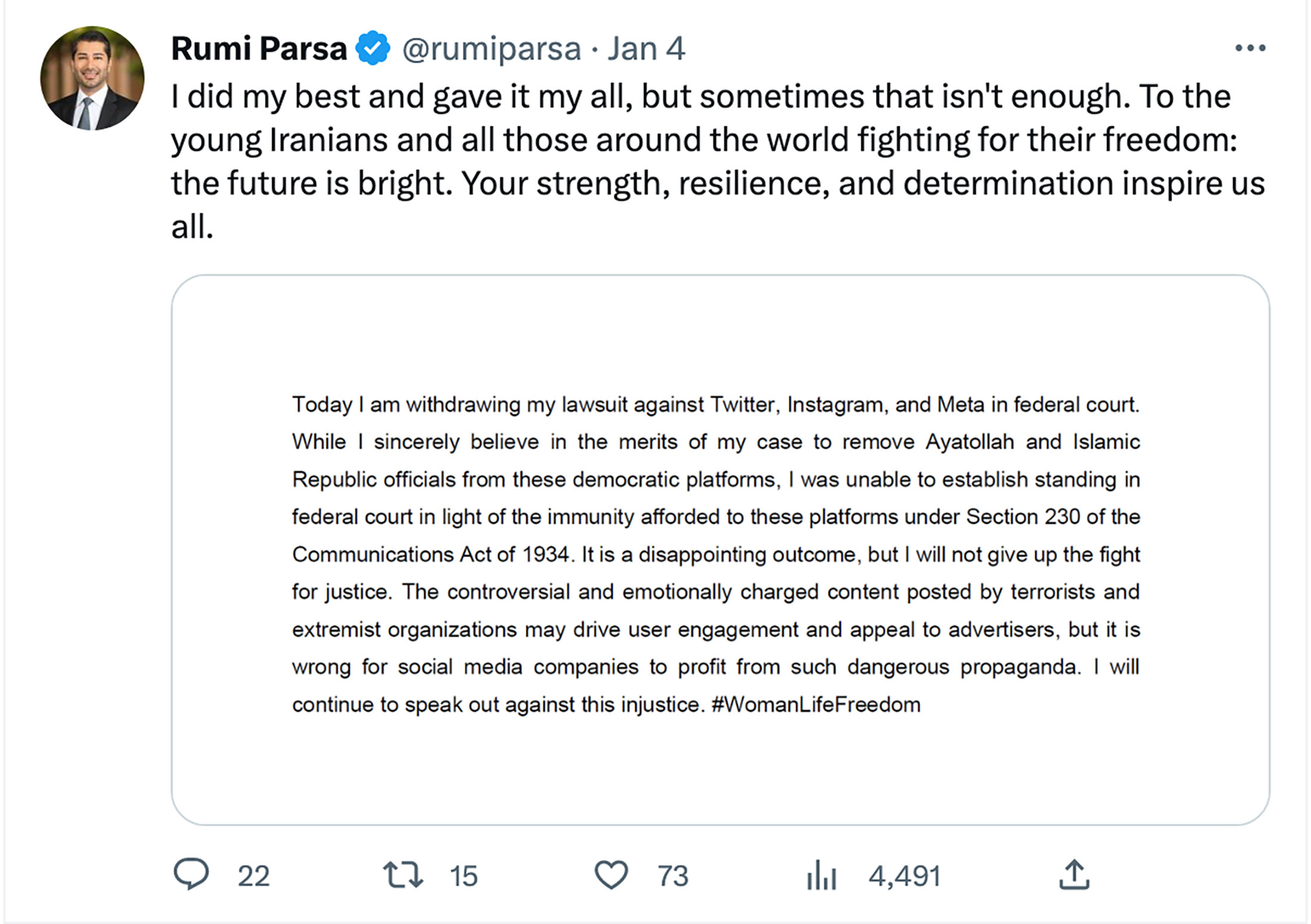Open the three-dot more options menu

tap(1250, 48)
